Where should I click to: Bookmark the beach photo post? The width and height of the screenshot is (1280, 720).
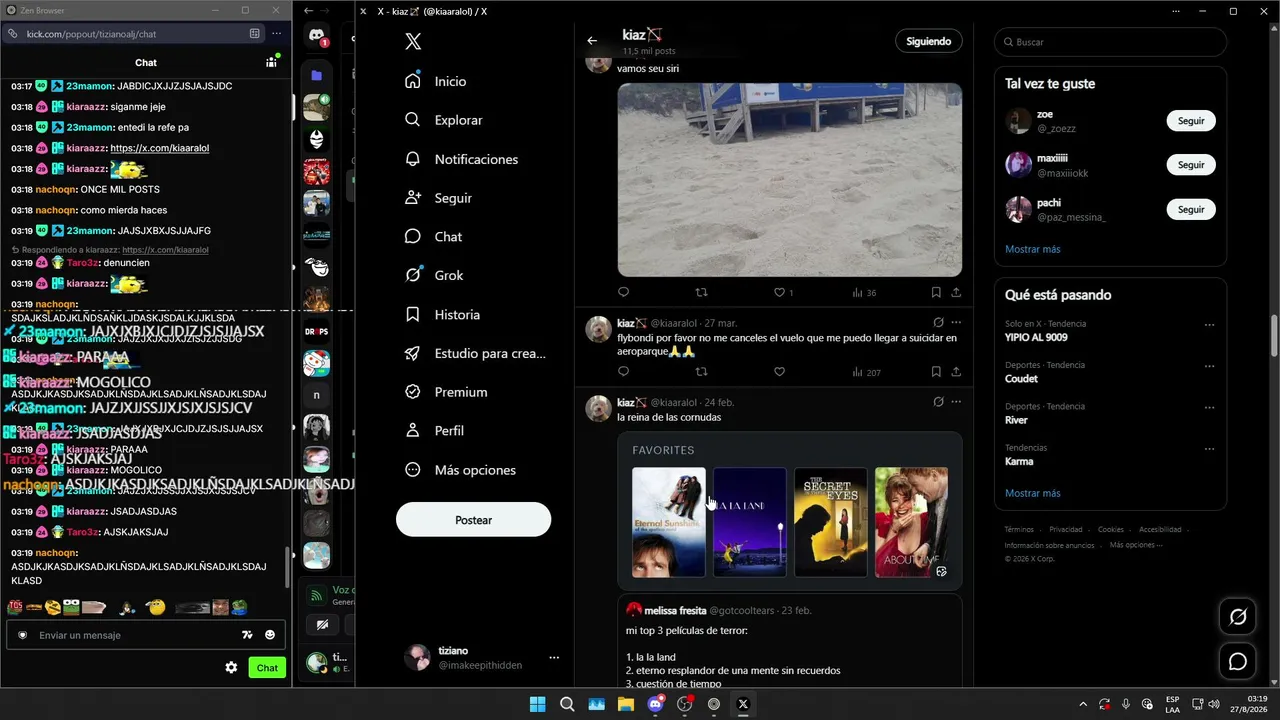936,293
